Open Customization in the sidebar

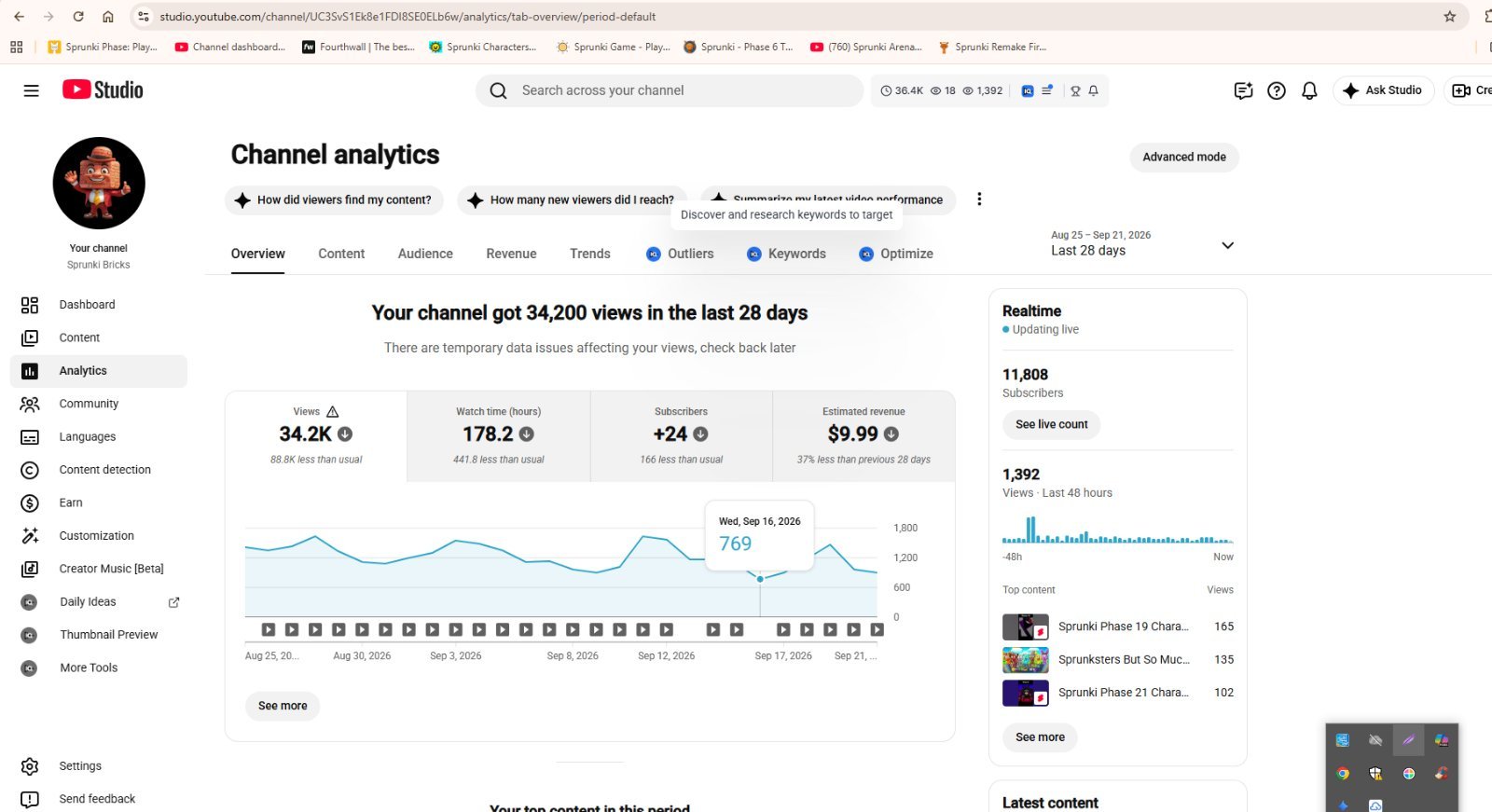pyautogui.click(x=98, y=536)
